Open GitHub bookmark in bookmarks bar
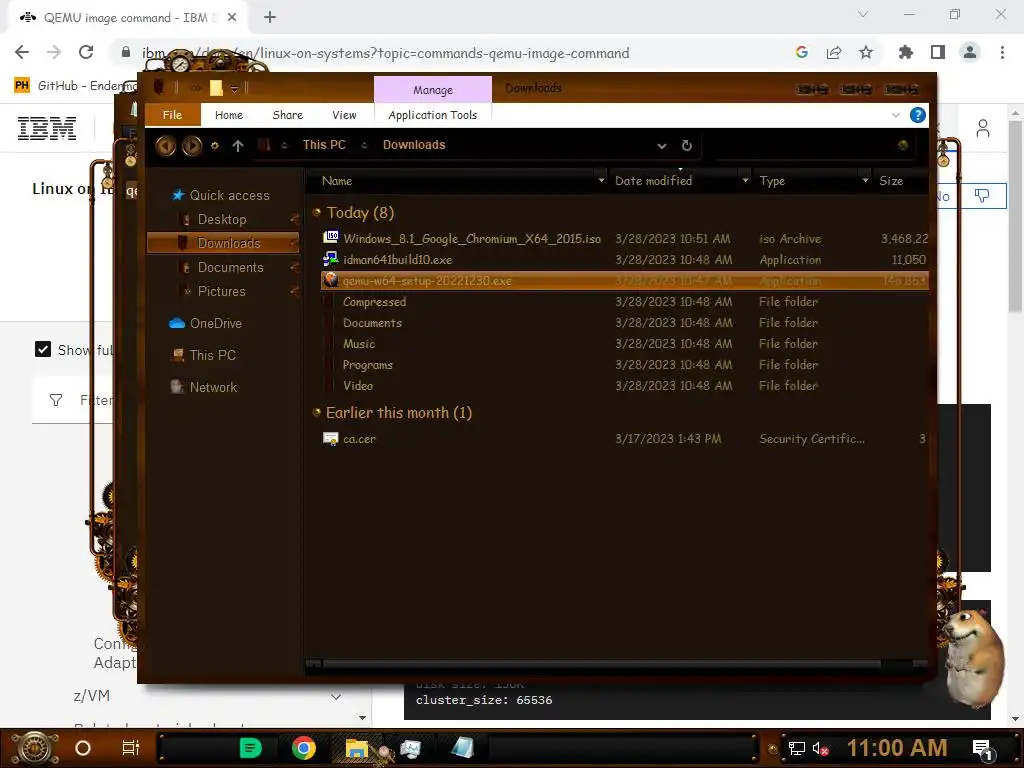 77,86
